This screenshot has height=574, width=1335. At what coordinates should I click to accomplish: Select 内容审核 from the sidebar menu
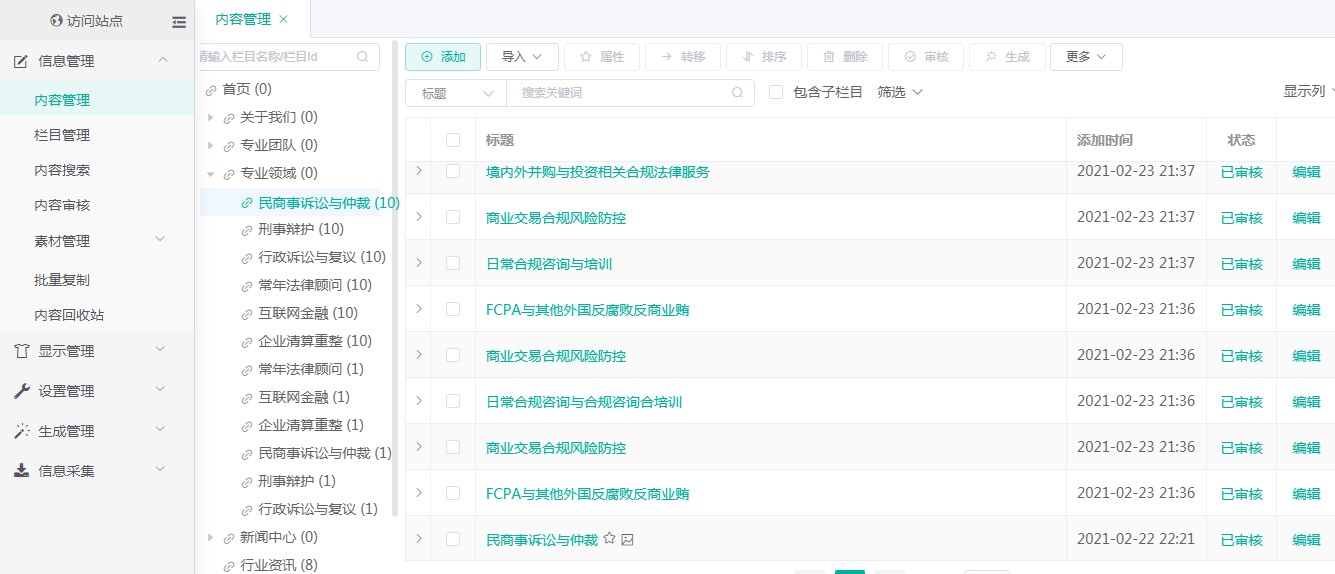pyautogui.click(x=62, y=205)
